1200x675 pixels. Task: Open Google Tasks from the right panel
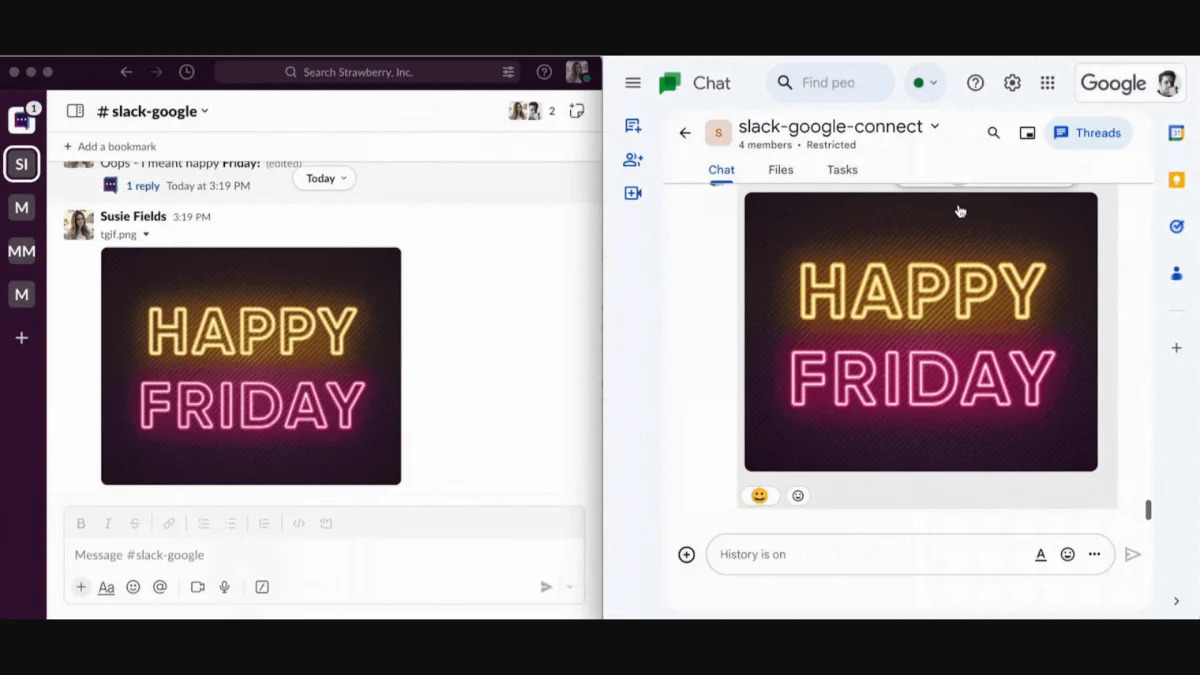(x=1176, y=226)
